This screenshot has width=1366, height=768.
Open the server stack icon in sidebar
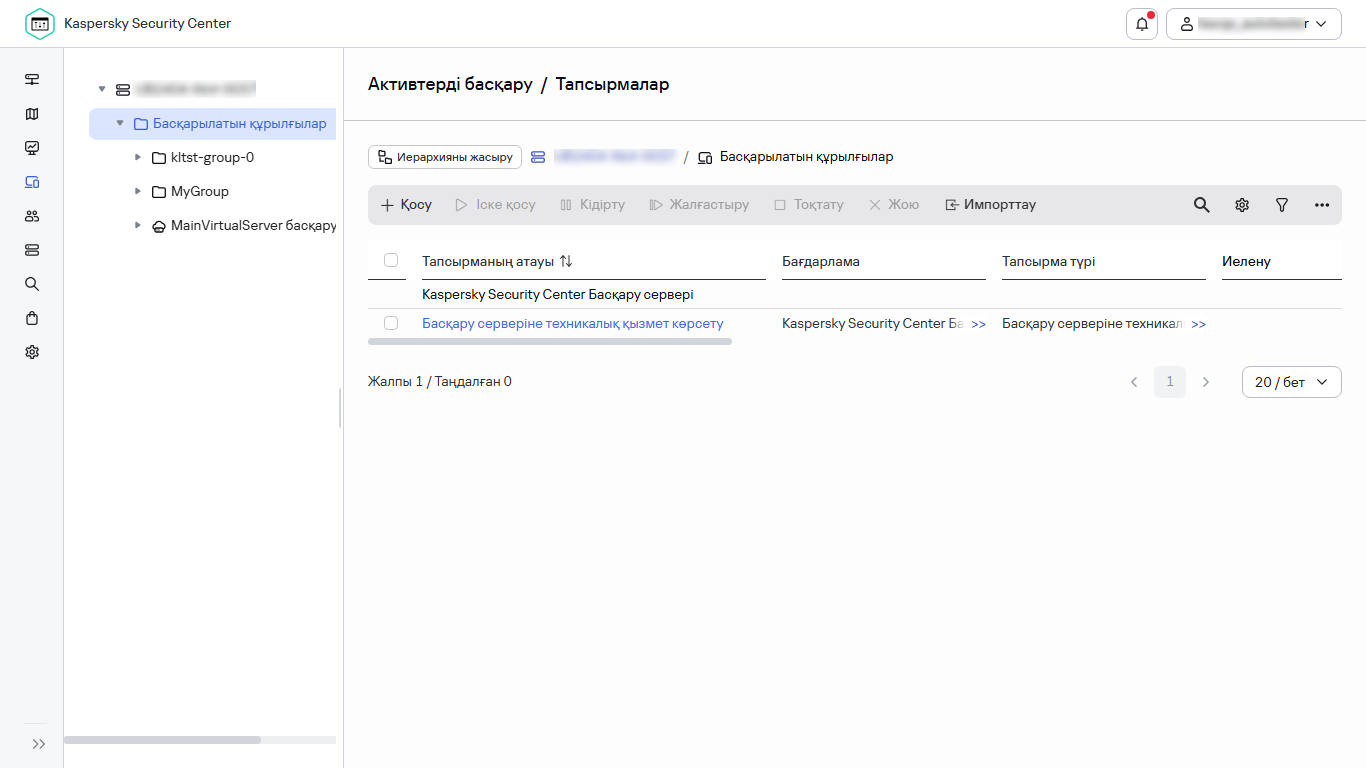(32, 250)
